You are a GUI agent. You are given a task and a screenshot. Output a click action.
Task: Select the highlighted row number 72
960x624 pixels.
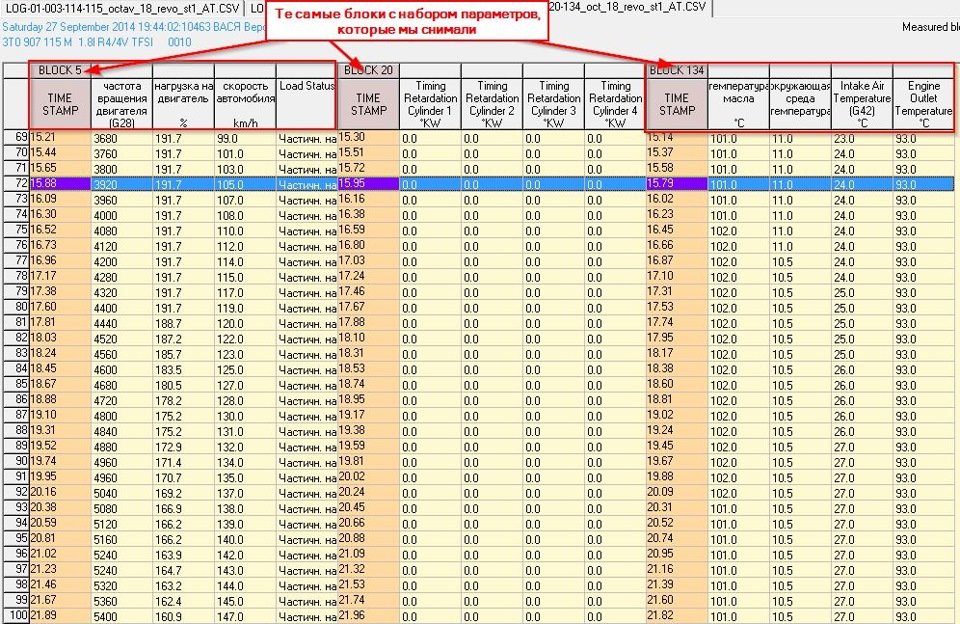point(16,184)
